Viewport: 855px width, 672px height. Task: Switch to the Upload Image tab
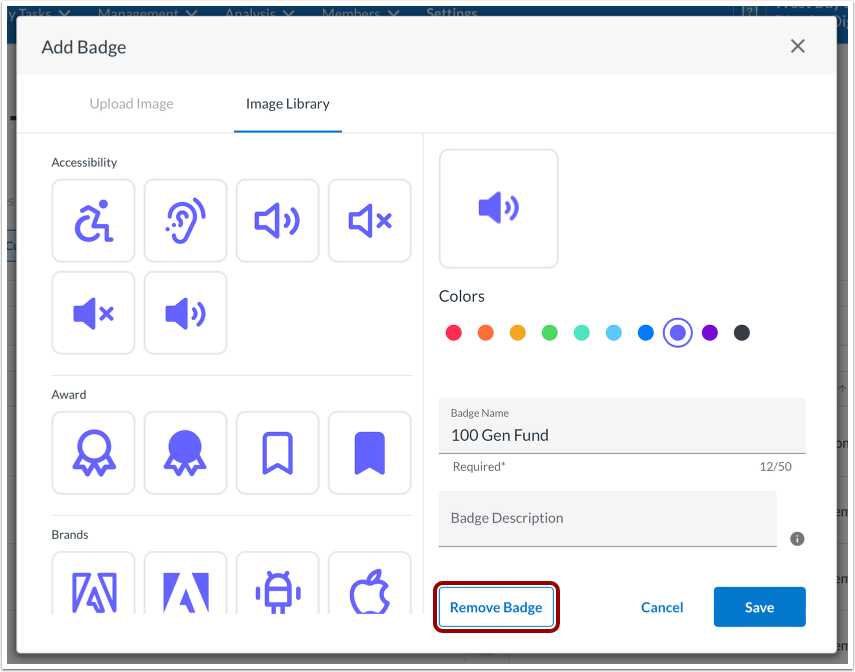point(131,104)
